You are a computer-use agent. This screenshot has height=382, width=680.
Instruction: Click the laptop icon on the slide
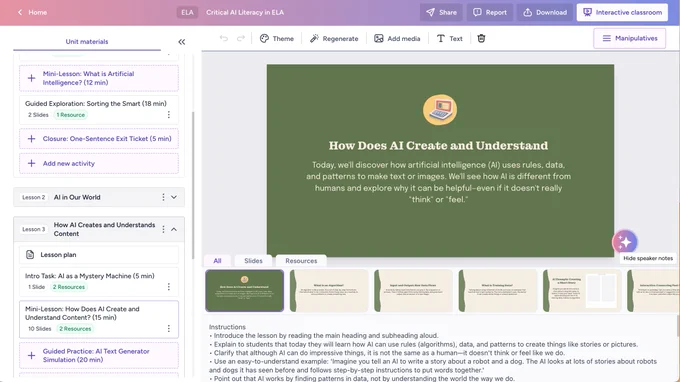tap(440, 110)
